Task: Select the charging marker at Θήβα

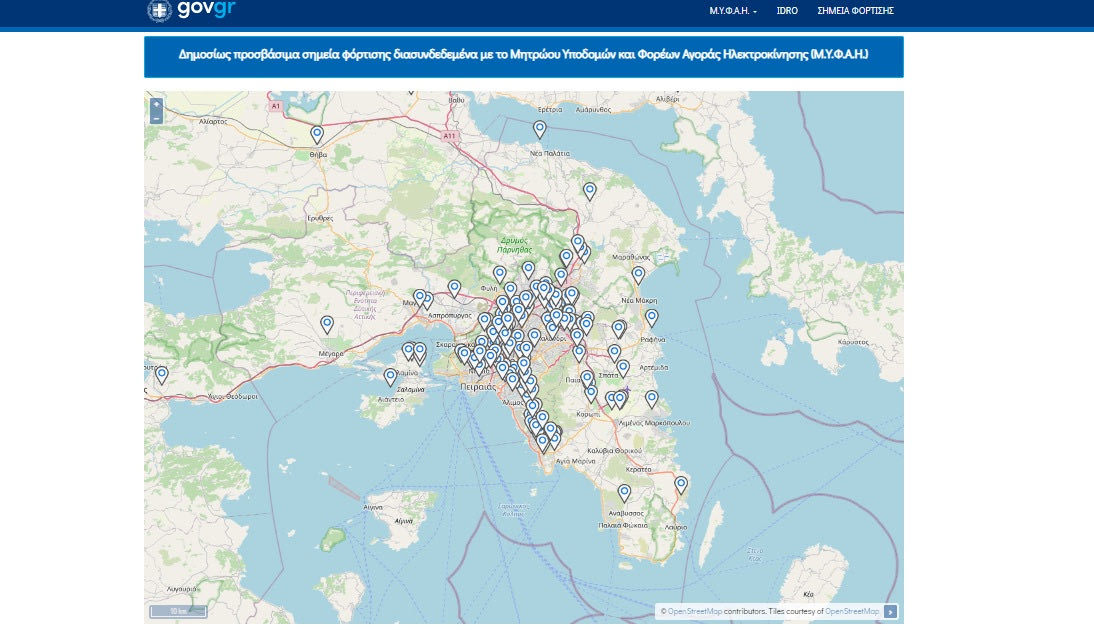Action: [x=317, y=134]
